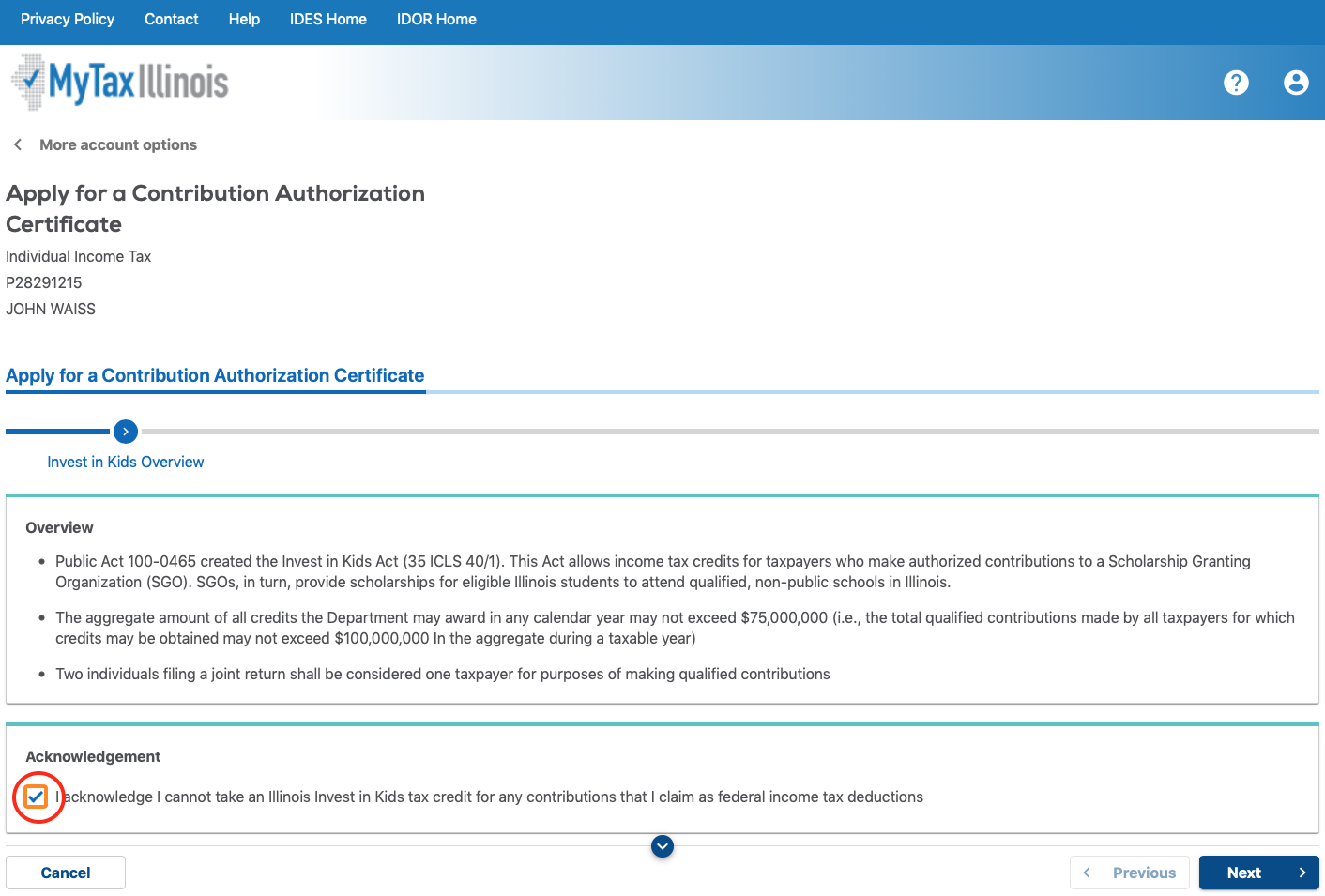Click the Next button
1325x896 pixels.
click(x=1259, y=873)
